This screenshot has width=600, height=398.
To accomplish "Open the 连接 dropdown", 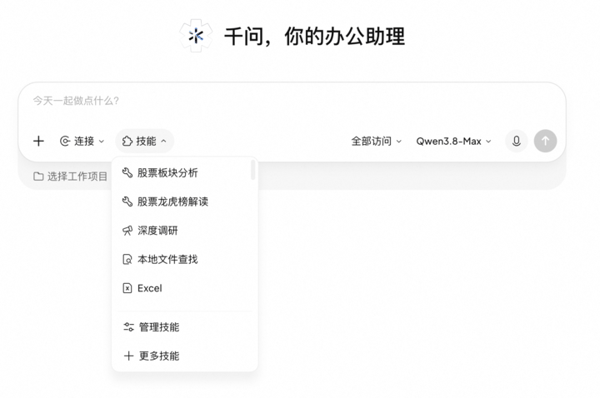I will pyautogui.click(x=82, y=141).
